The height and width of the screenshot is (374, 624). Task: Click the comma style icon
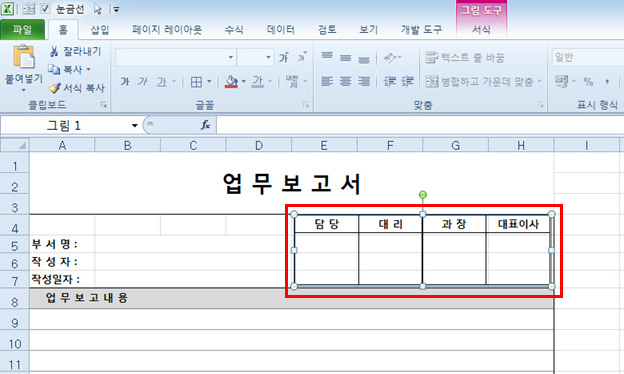pyautogui.click(x=607, y=82)
